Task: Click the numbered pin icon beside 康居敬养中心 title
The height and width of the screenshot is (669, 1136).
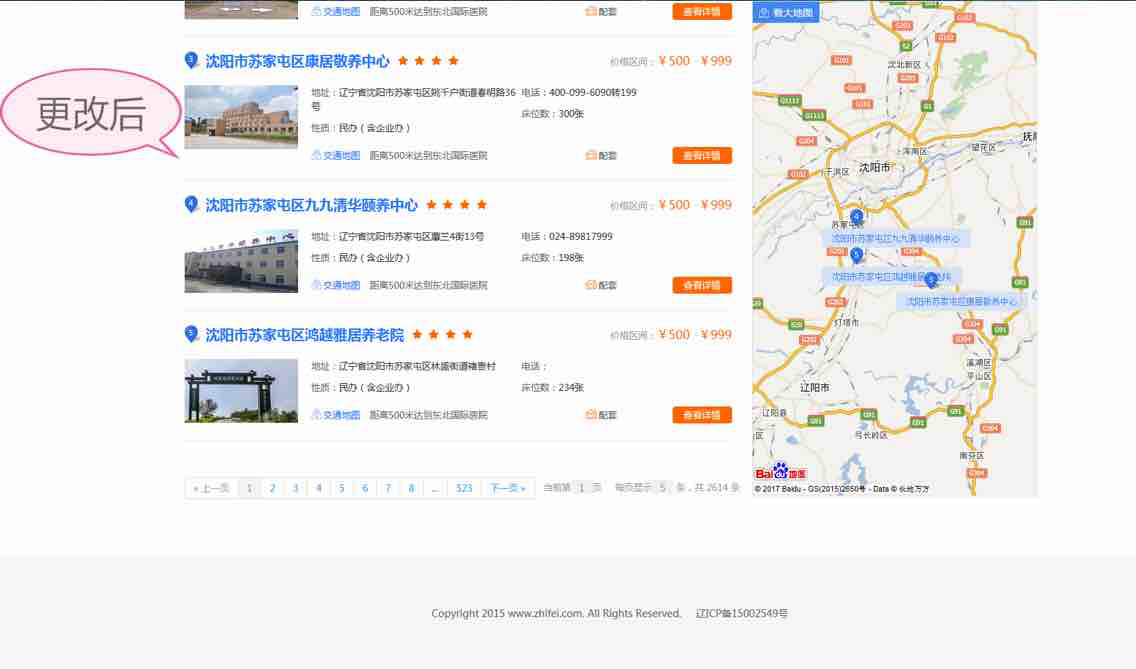Action: [x=191, y=60]
